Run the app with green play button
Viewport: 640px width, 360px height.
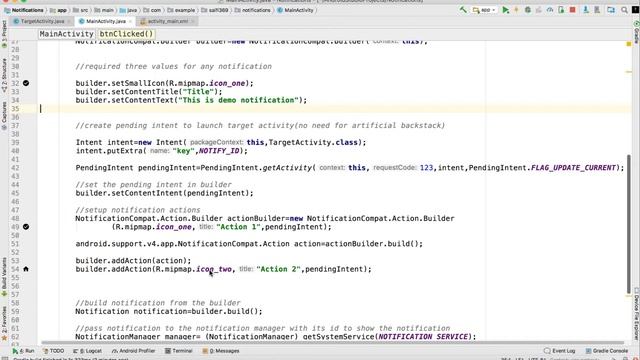click(506, 10)
